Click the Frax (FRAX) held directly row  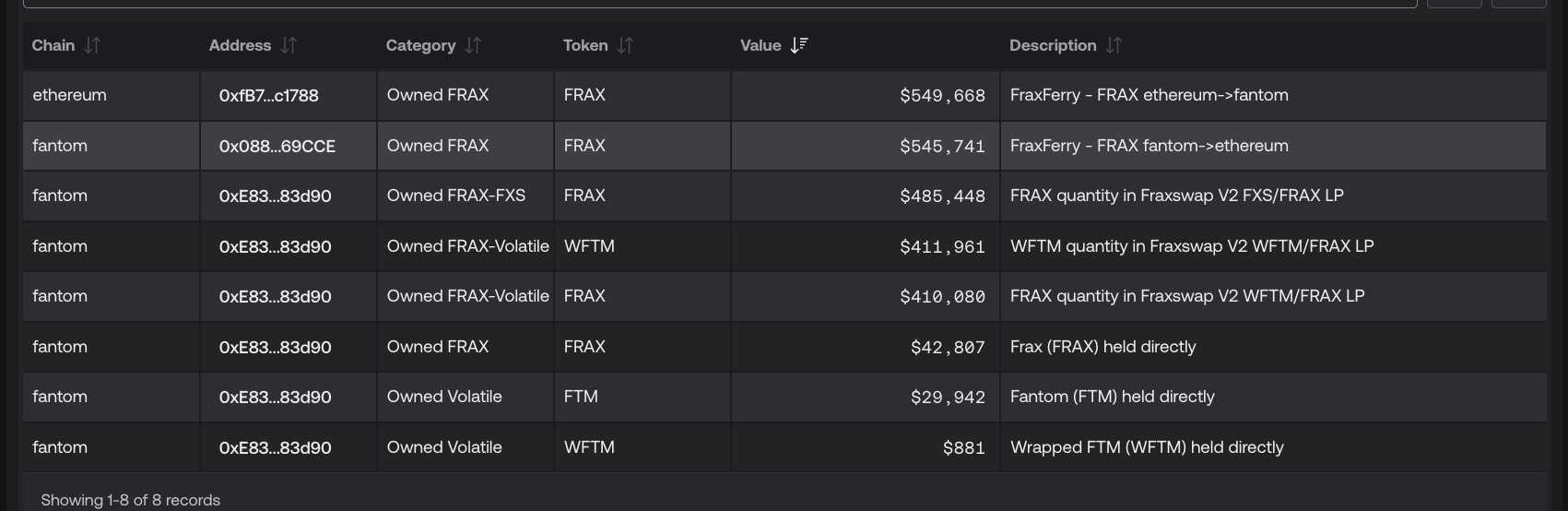[1102, 347]
